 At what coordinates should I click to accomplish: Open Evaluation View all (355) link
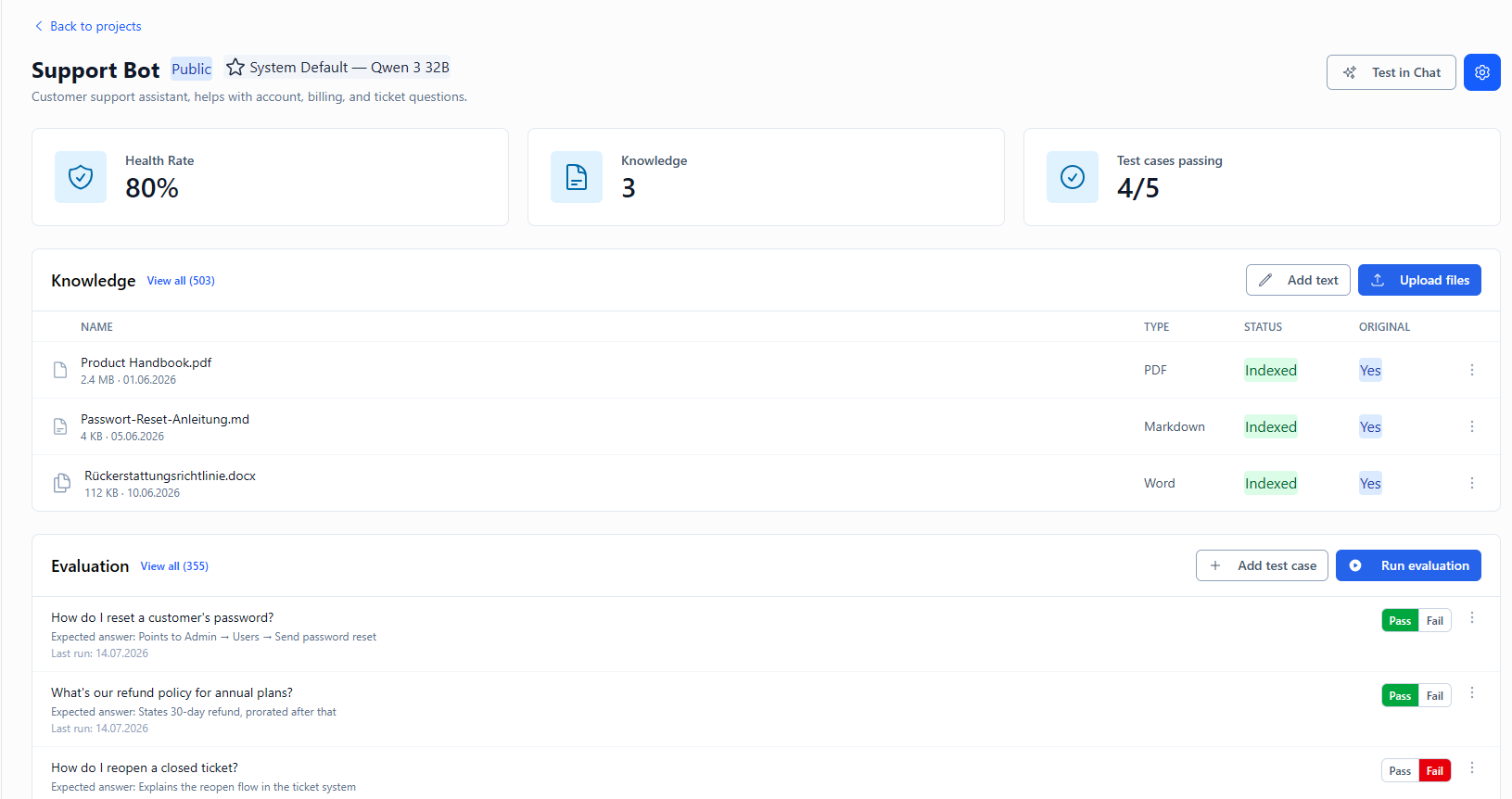tap(174, 566)
